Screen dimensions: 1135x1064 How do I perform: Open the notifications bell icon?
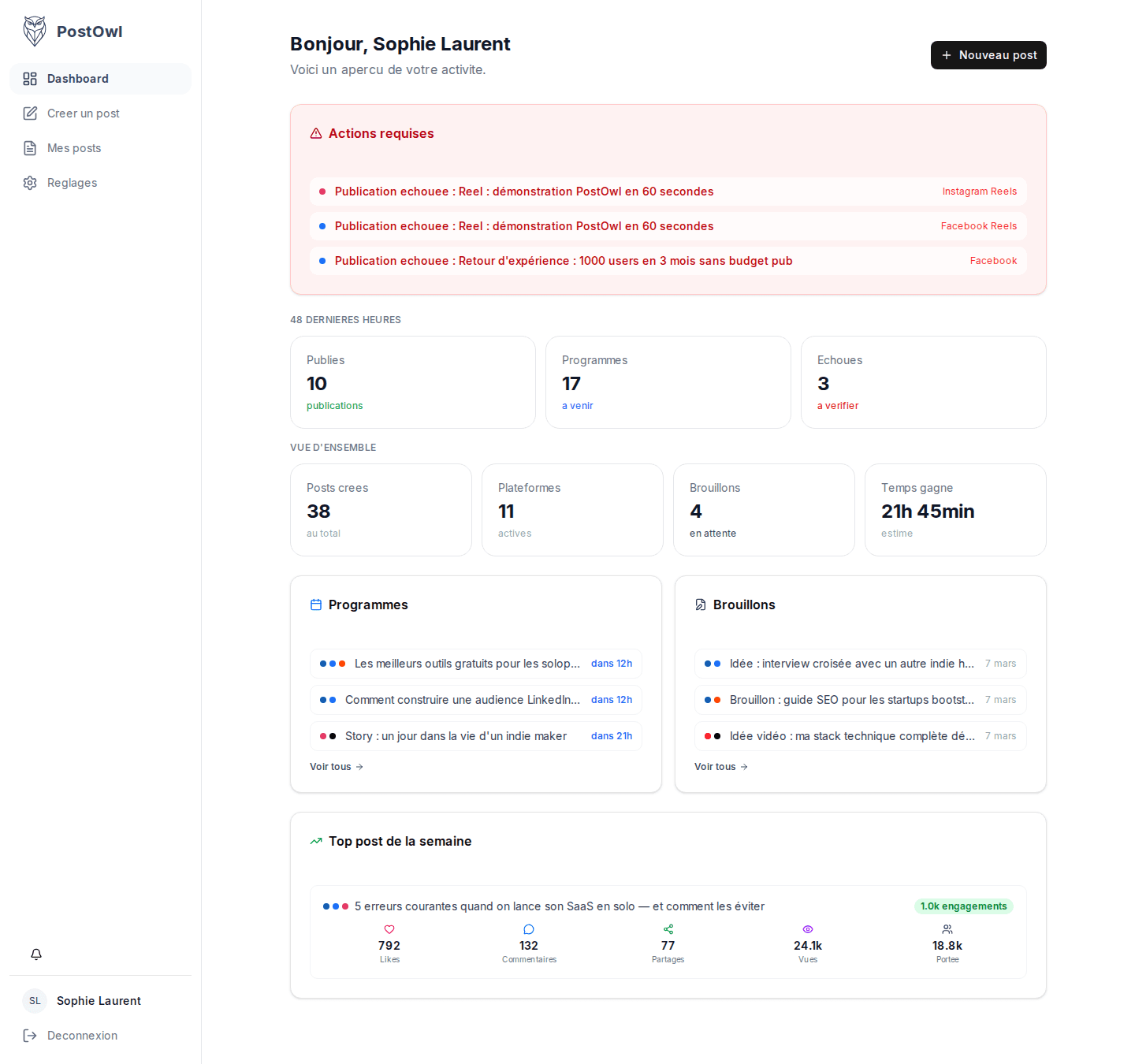click(x=36, y=954)
